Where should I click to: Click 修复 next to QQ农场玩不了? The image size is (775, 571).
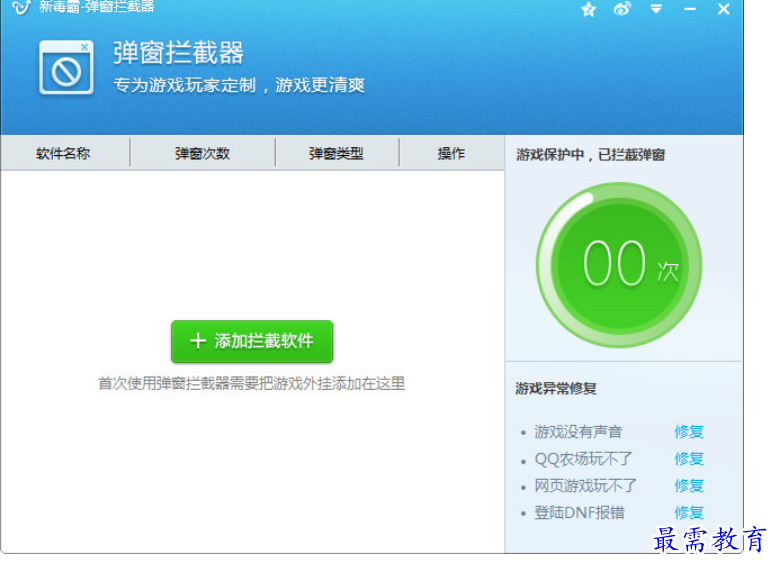point(689,459)
